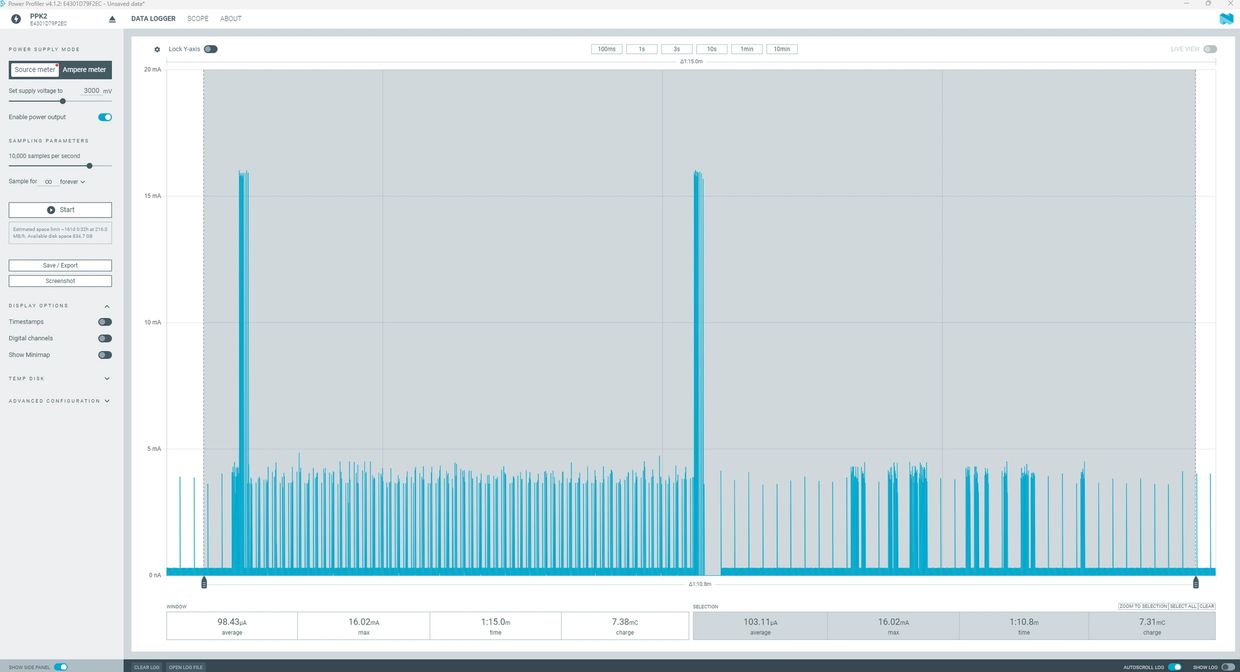The image size is (1240, 672).
Task: Click the Save / Export button
Action: (60, 265)
